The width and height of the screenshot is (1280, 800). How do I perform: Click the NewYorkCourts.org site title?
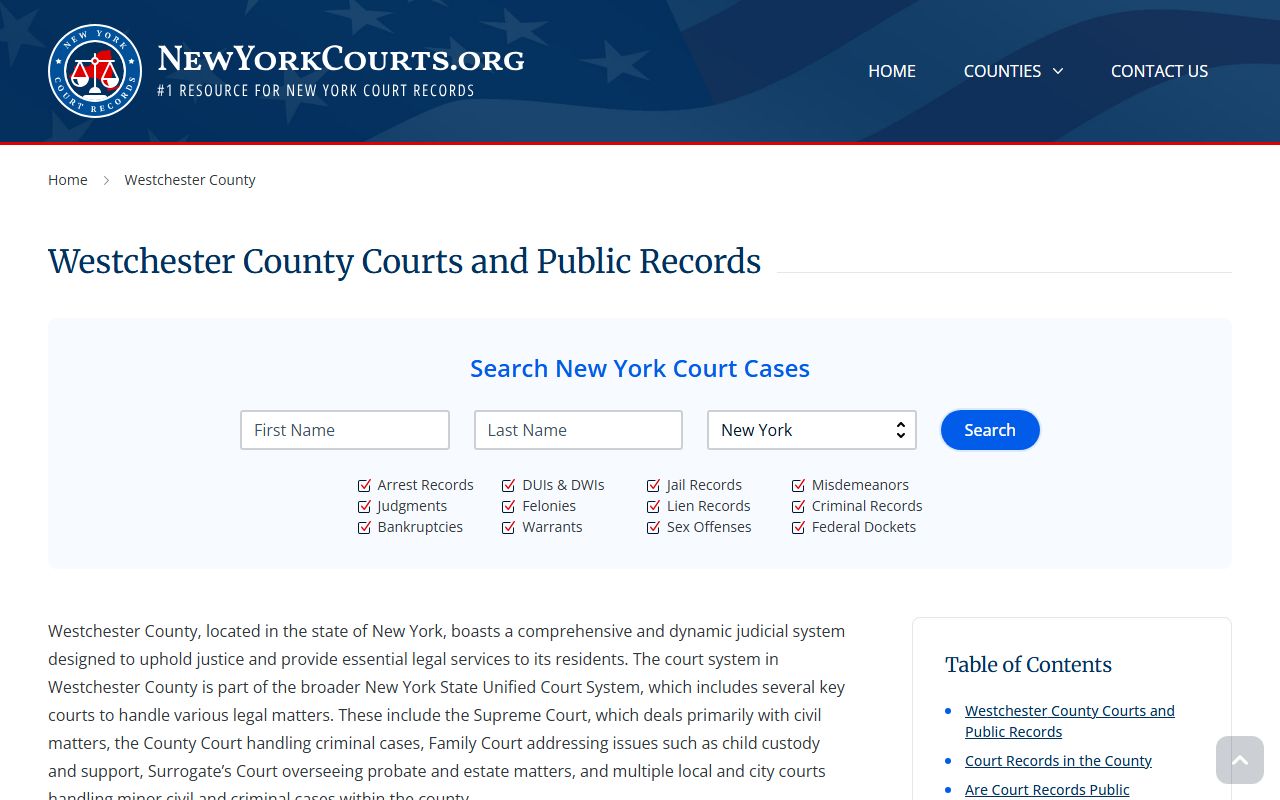[341, 59]
